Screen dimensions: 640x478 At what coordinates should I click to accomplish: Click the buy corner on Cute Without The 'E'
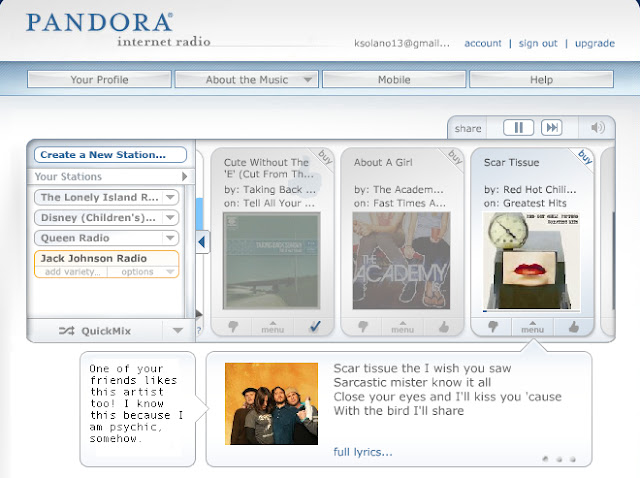(x=325, y=157)
